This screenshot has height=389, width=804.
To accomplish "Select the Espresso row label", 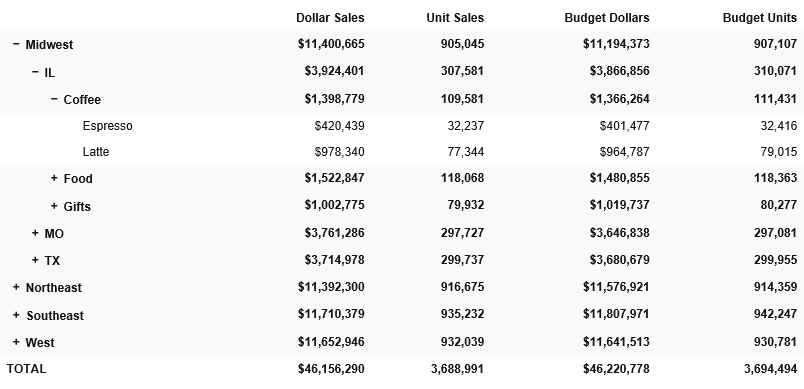I will 108,126.
